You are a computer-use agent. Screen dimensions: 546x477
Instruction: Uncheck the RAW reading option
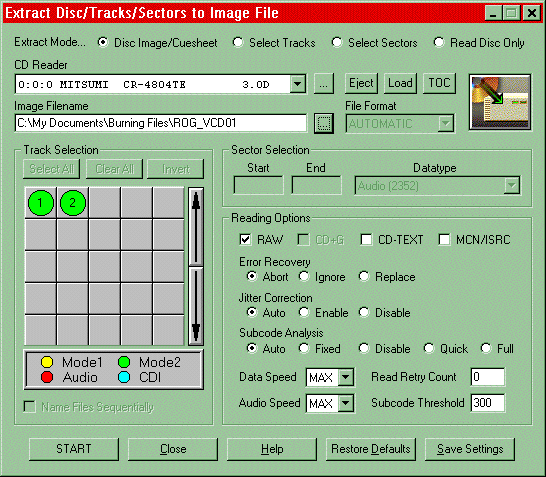245,240
